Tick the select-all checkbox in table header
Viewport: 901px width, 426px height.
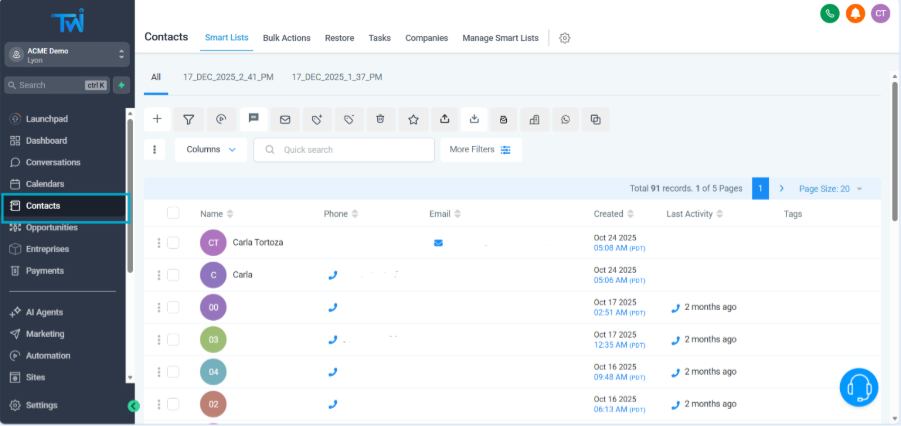click(x=173, y=213)
